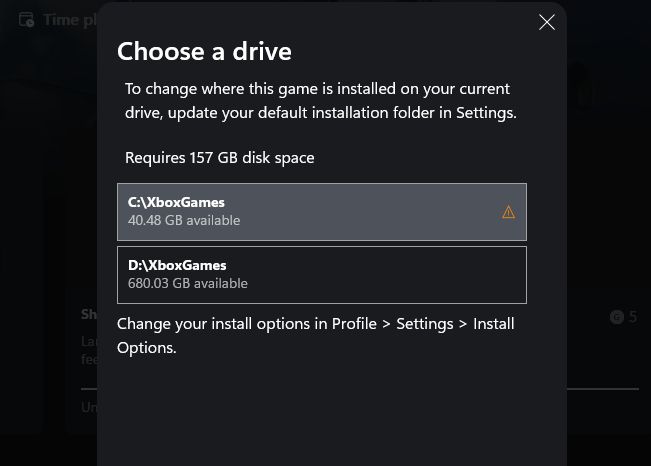Click the gamerscore value 5
Viewport: 651px width, 466px height.
(632, 317)
